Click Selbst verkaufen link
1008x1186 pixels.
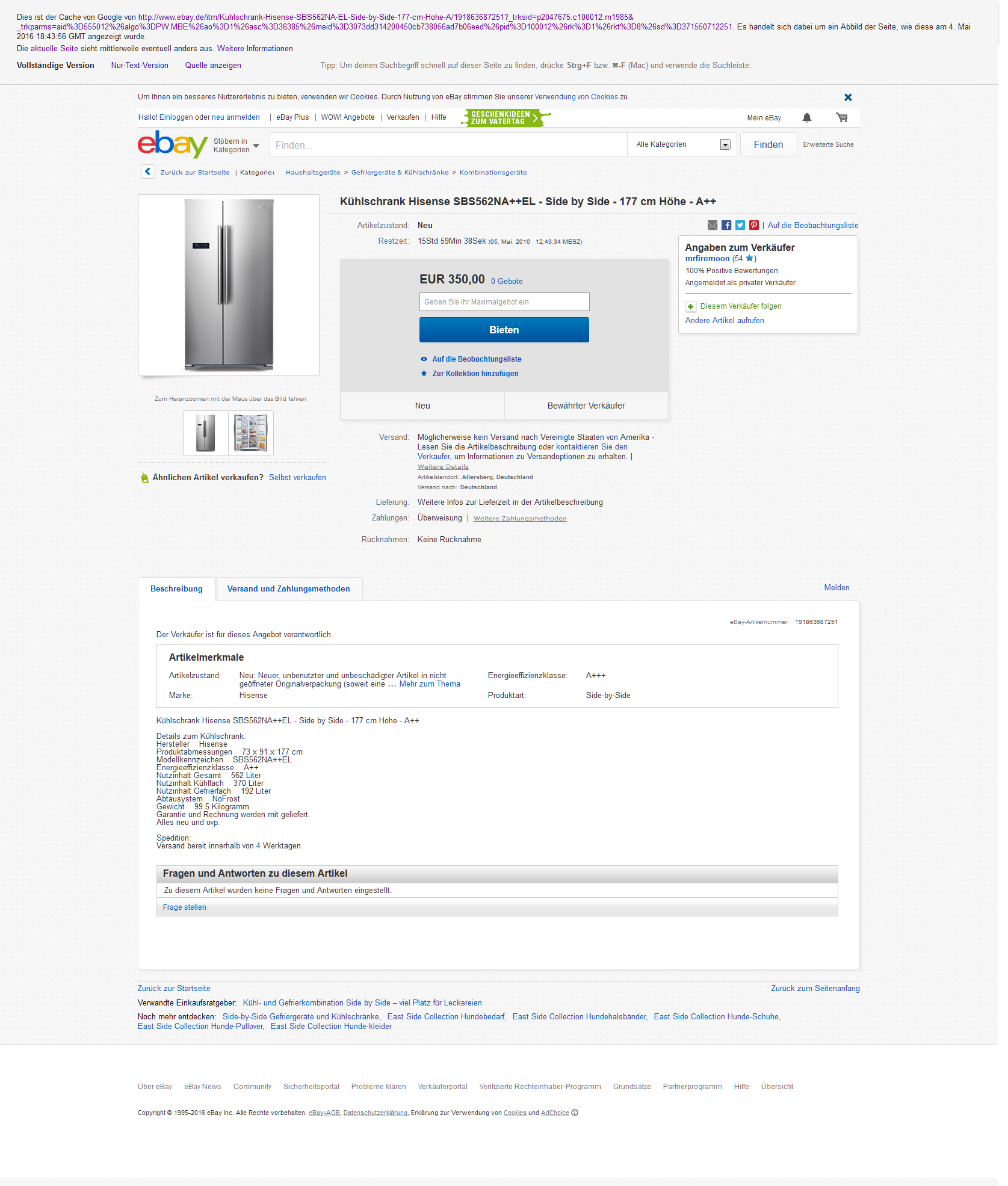[297, 478]
